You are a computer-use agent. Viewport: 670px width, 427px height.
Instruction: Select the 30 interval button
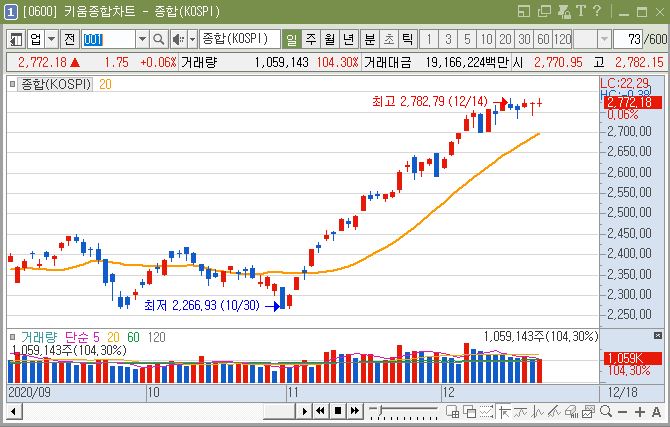[x=524, y=40]
